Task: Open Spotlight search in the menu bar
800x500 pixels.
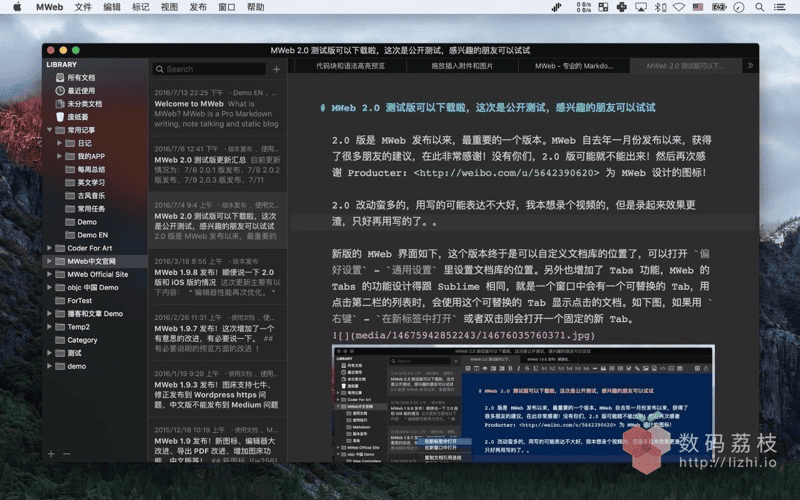Action: (x=760, y=7)
